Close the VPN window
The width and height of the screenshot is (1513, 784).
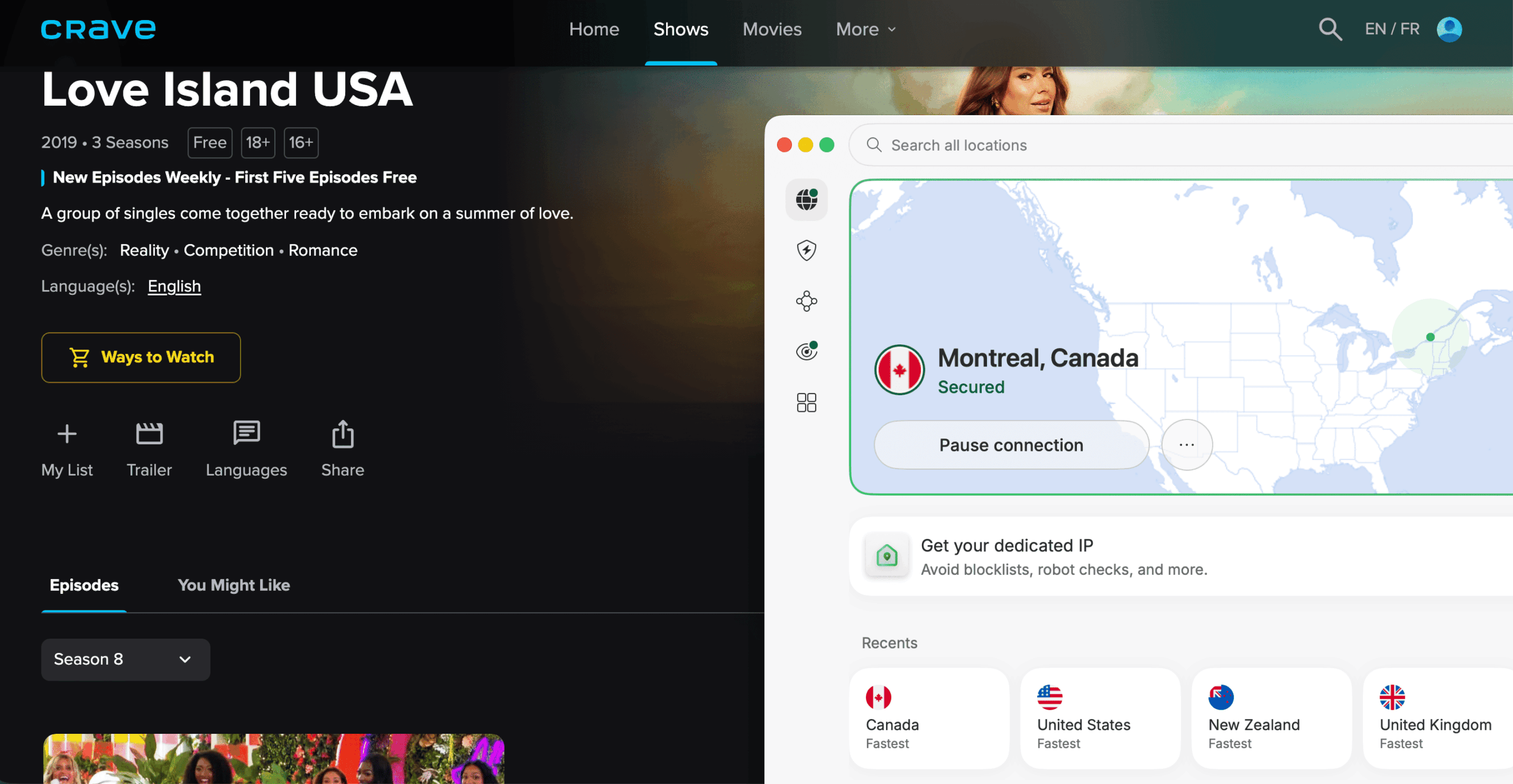784,145
